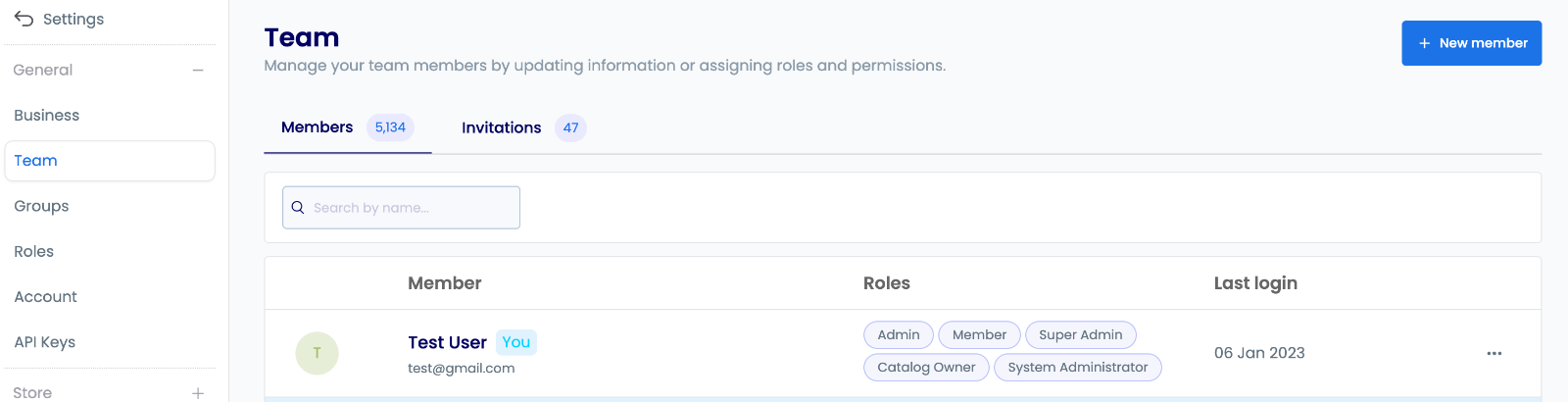Click the Catalog Owner role tag
The height and width of the screenshot is (402, 1568).
(926, 368)
